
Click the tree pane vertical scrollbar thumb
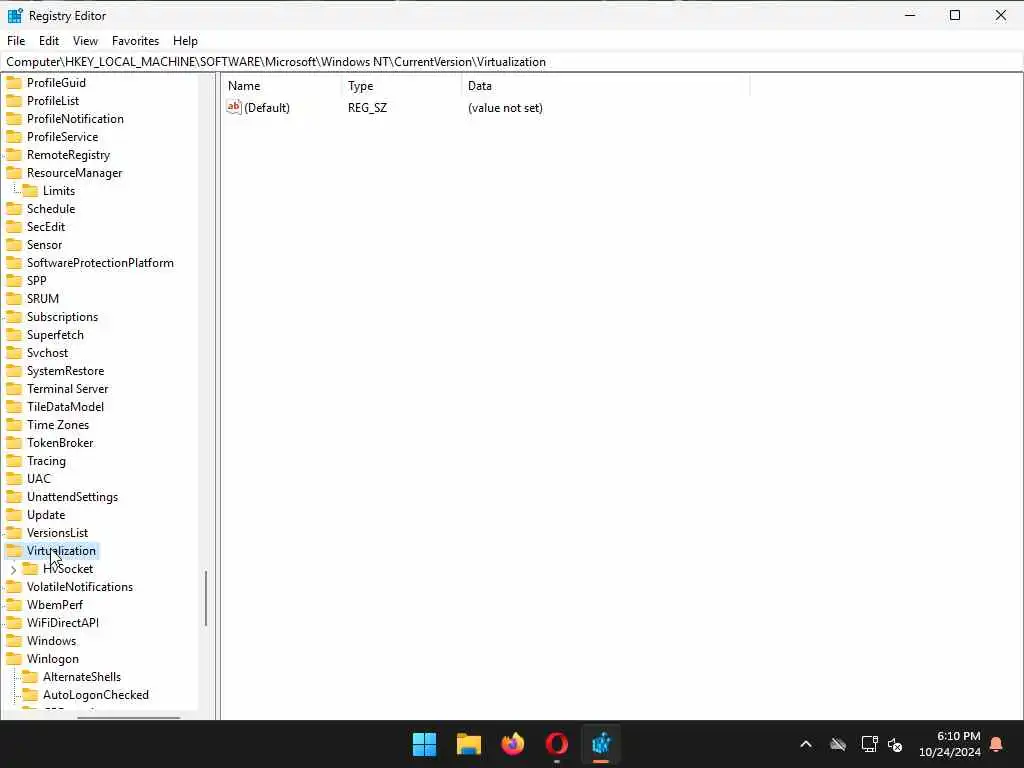pos(206,599)
